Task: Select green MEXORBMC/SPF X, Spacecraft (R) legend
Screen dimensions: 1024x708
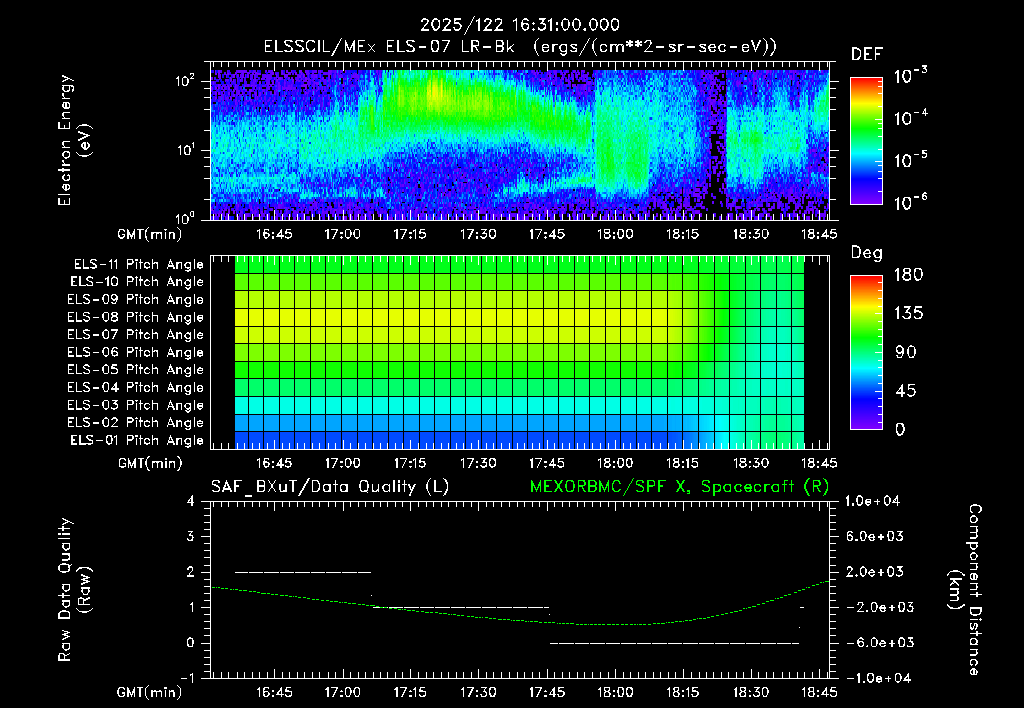Action: [x=679, y=487]
